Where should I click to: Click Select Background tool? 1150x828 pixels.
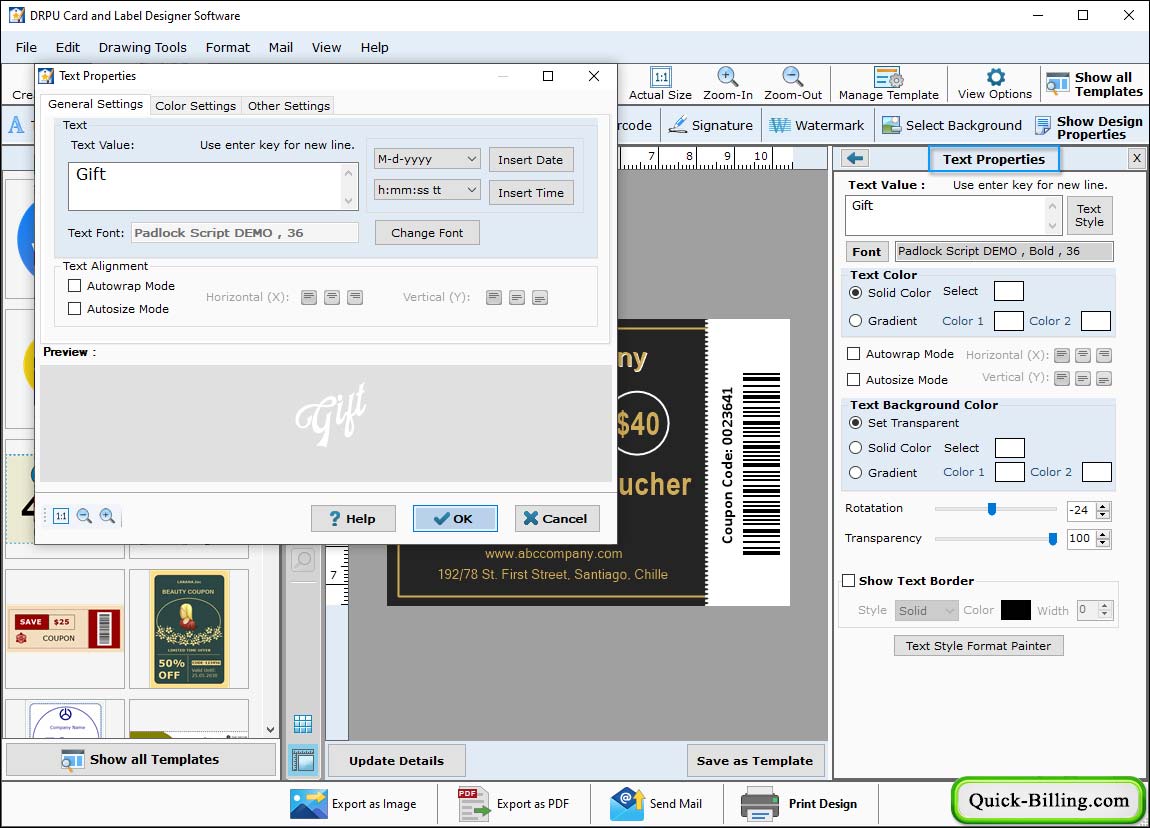(952, 125)
